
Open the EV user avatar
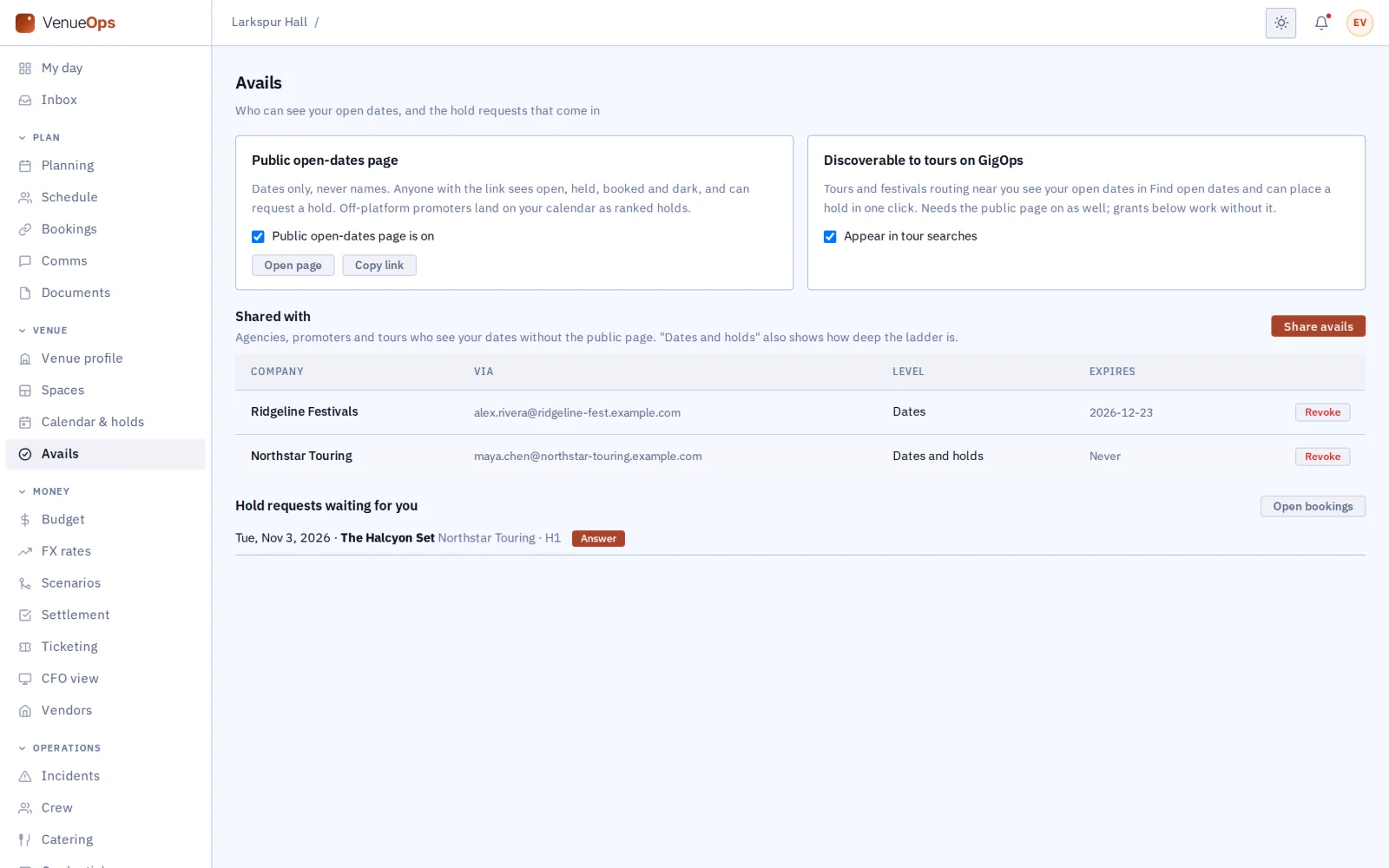[x=1359, y=23]
